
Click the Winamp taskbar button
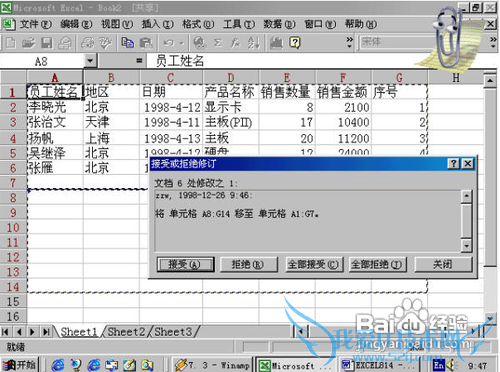click(x=213, y=365)
